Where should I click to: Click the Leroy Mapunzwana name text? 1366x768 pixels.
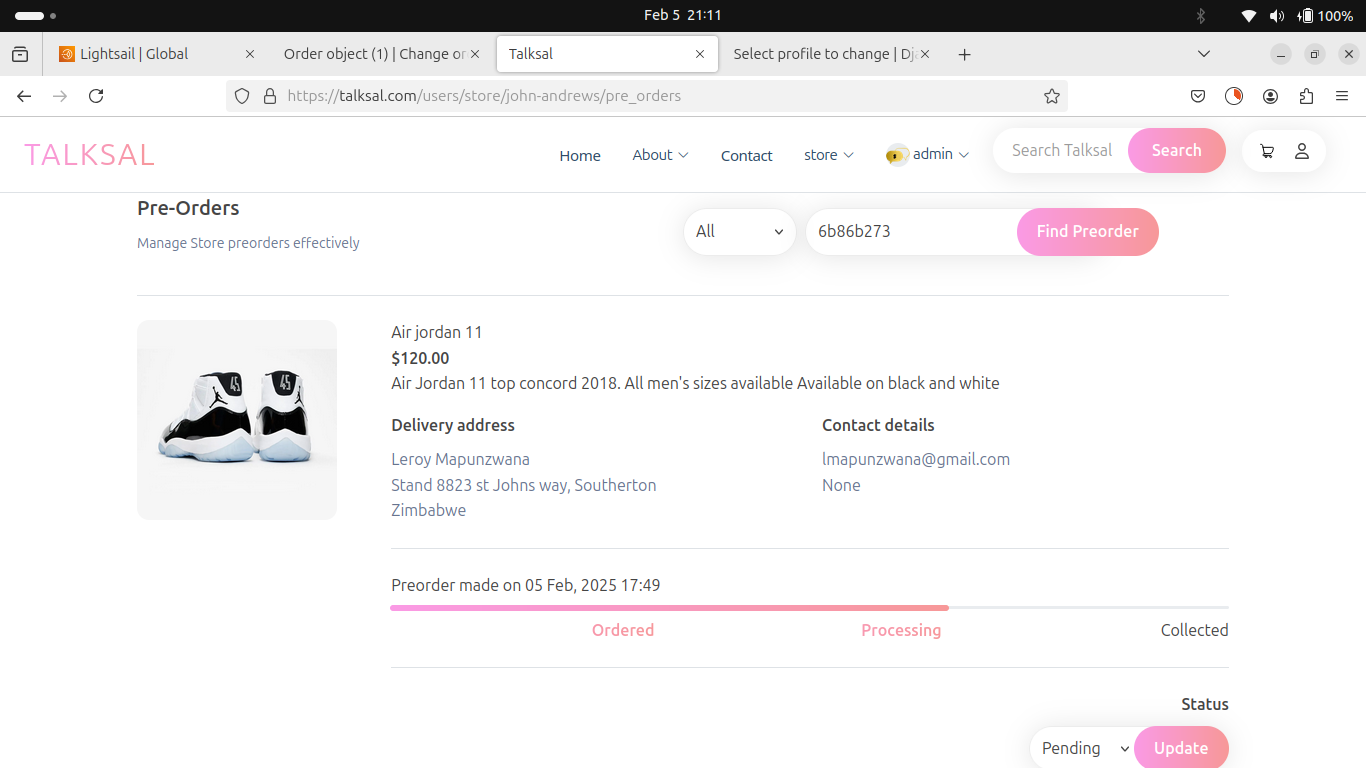460,459
